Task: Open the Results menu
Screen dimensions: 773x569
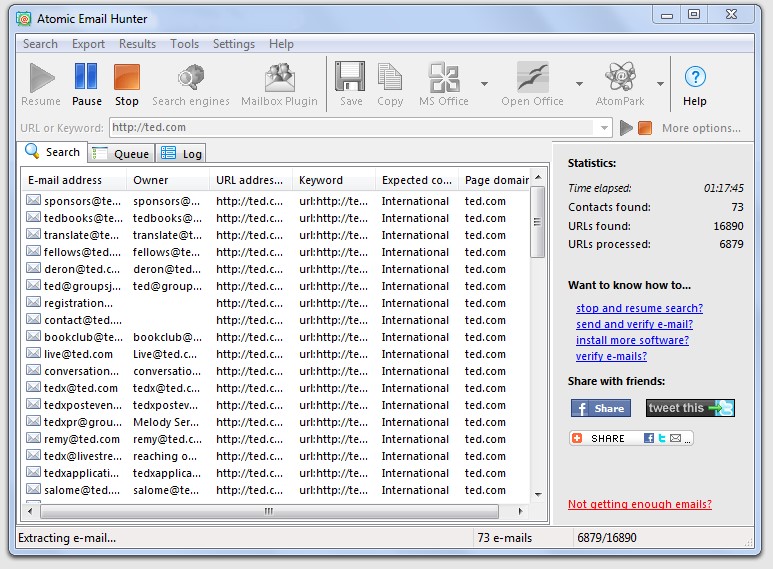Action: (x=137, y=44)
